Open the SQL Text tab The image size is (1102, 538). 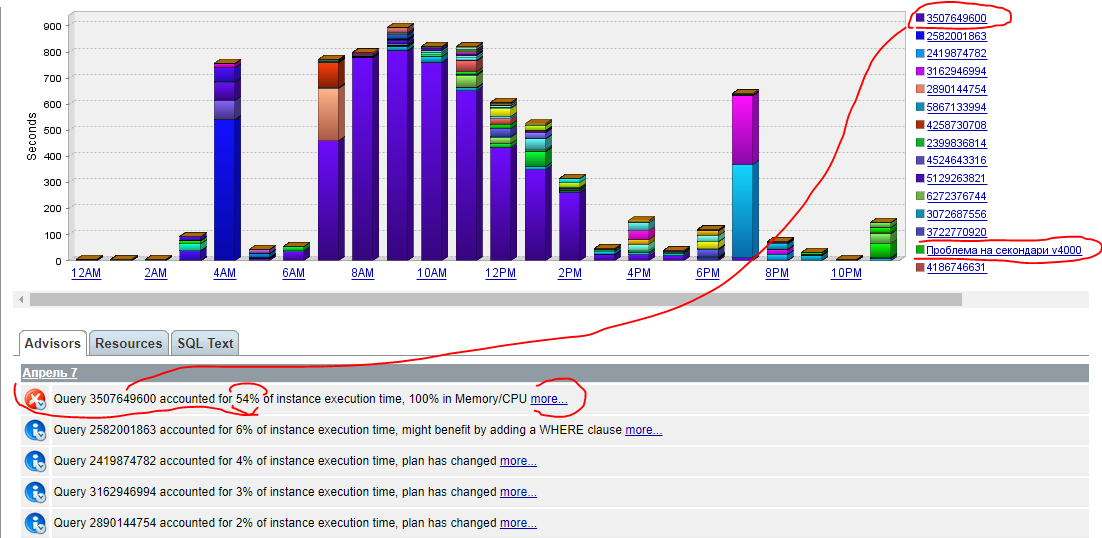click(x=205, y=343)
